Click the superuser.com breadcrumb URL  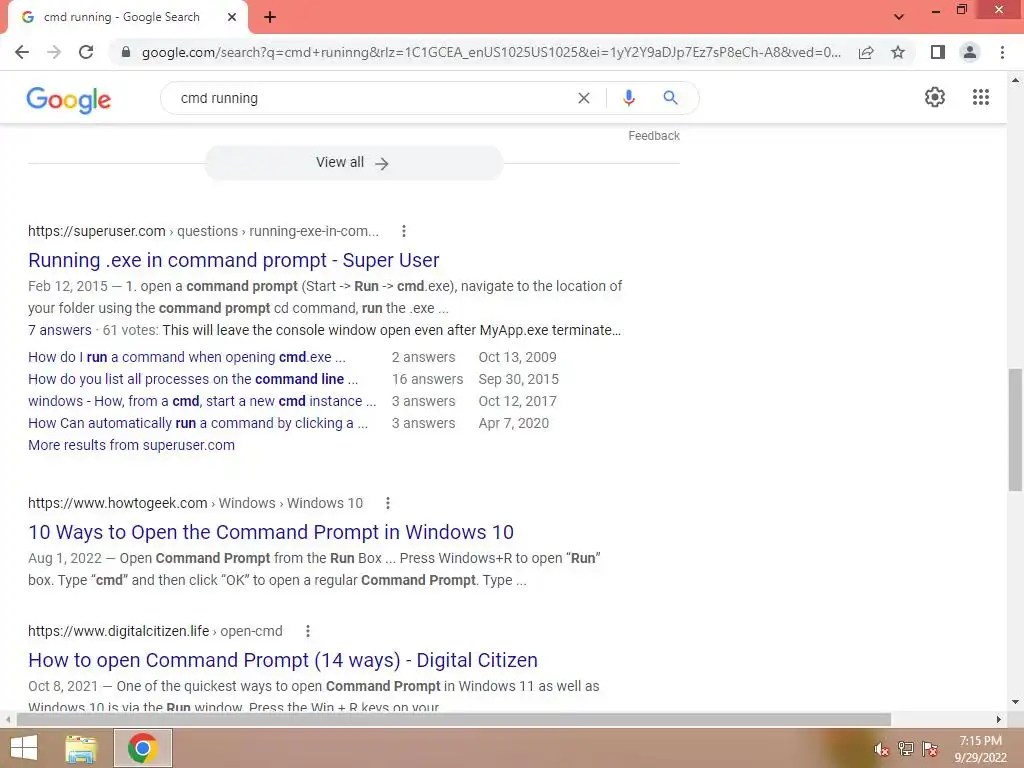tap(203, 231)
